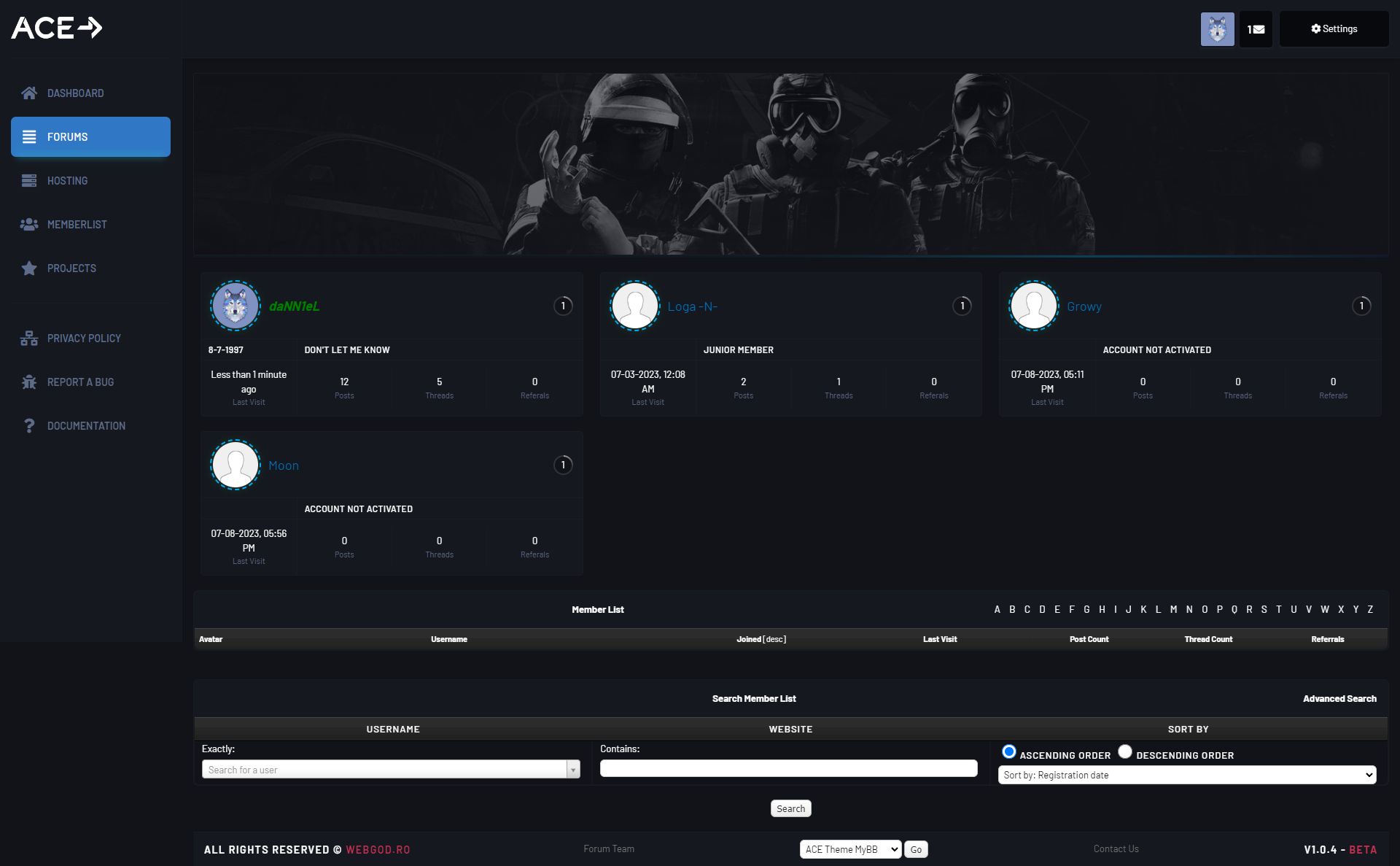Click the wolf avatar in header

[1217, 29]
